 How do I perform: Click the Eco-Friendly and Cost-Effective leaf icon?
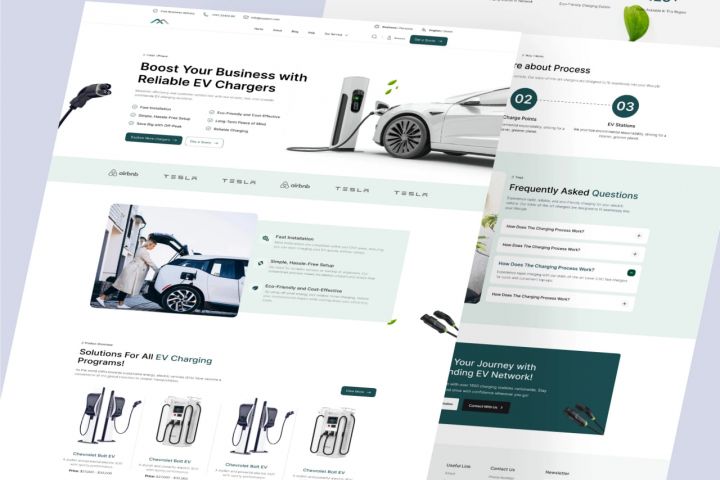point(255,288)
